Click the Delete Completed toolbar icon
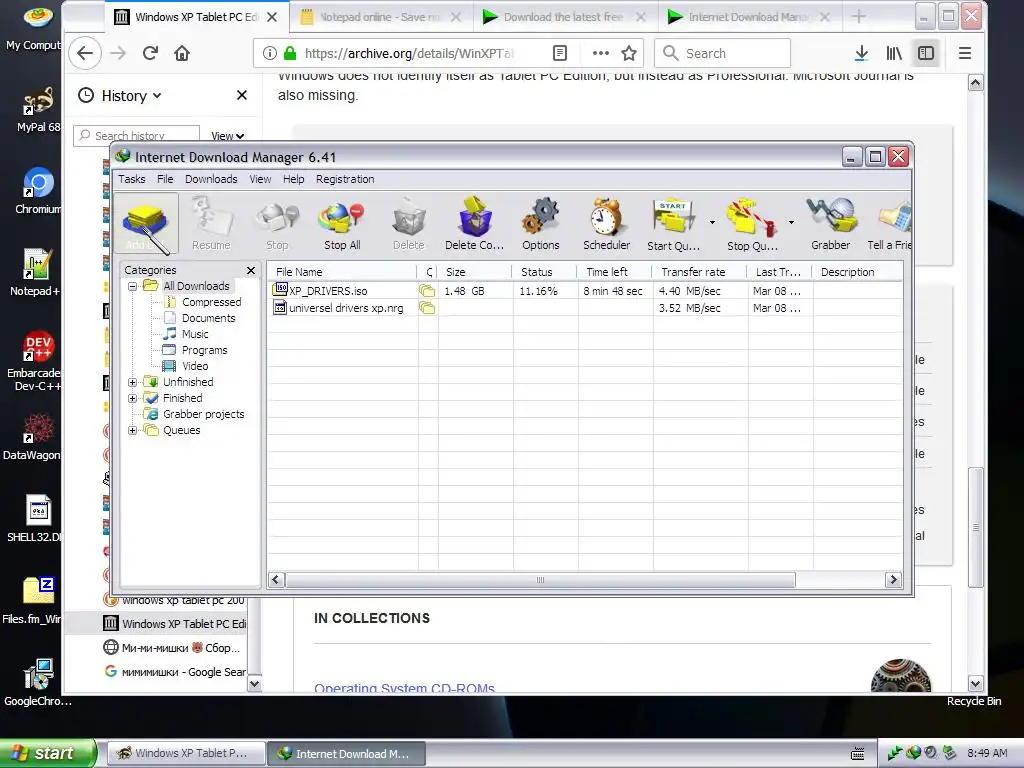The width and height of the screenshot is (1024, 768). [474, 225]
